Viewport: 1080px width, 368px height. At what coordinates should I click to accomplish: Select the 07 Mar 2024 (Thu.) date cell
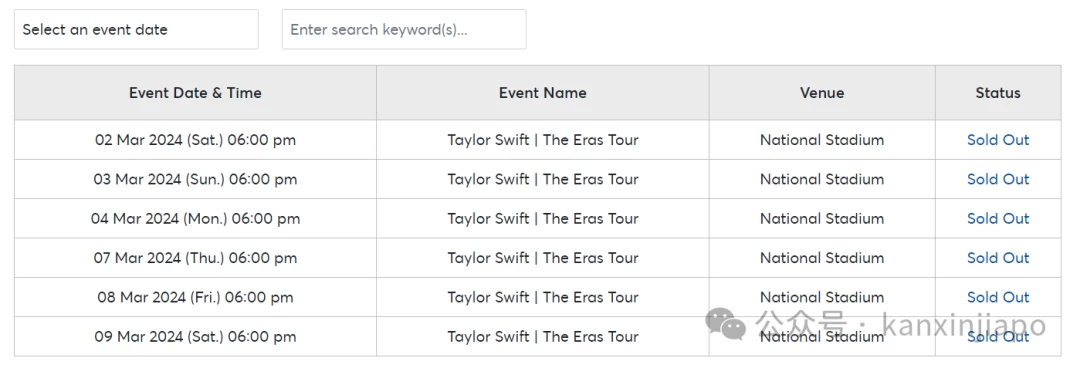pyautogui.click(x=196, y=258)
